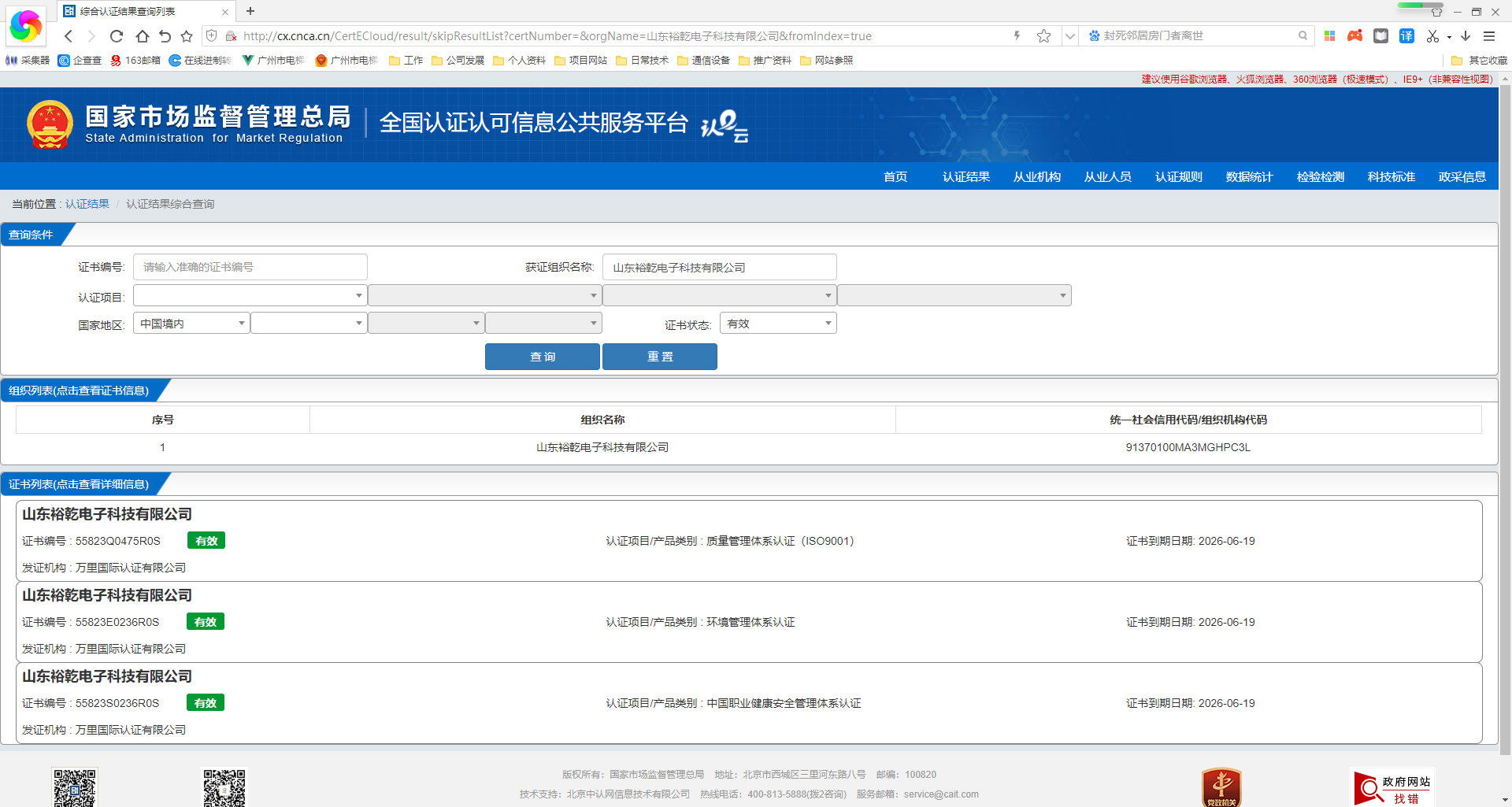This screenshot has height=807, width=1512.
Task: Select the 数据统计 navigation menu
Action: tap(1249, 176)
